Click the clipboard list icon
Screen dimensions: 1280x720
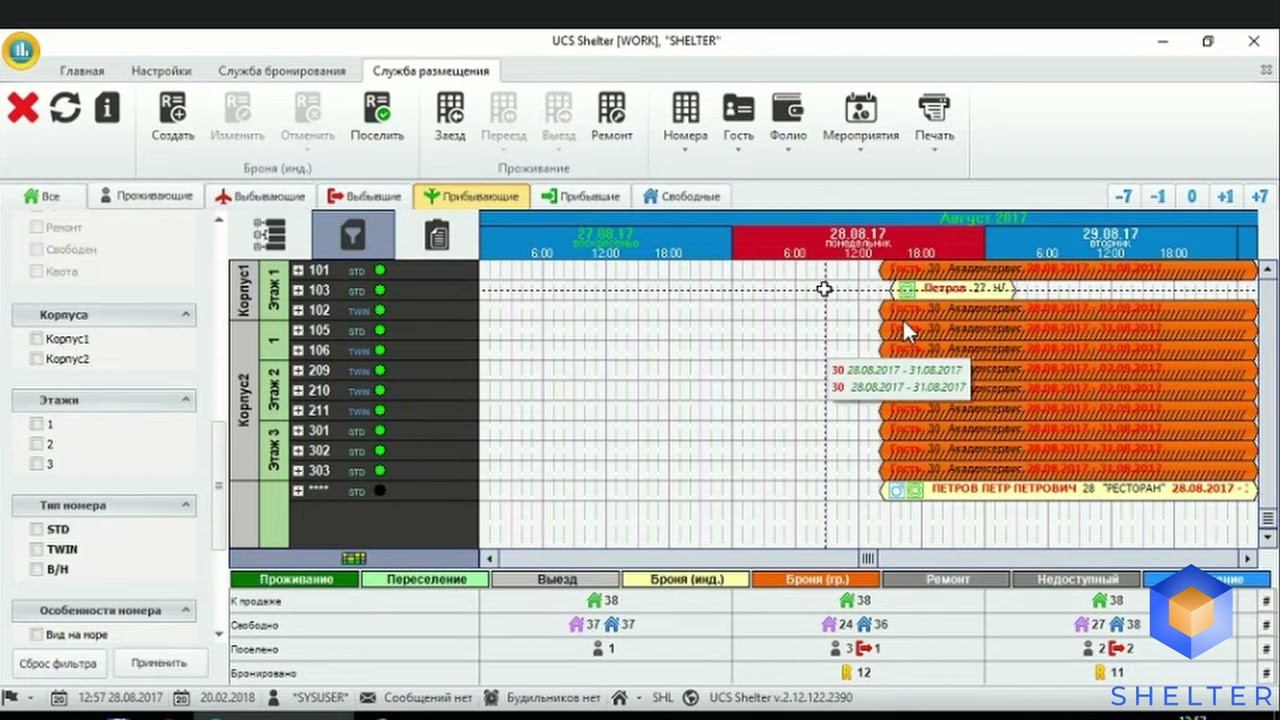[x=437, y=235]
